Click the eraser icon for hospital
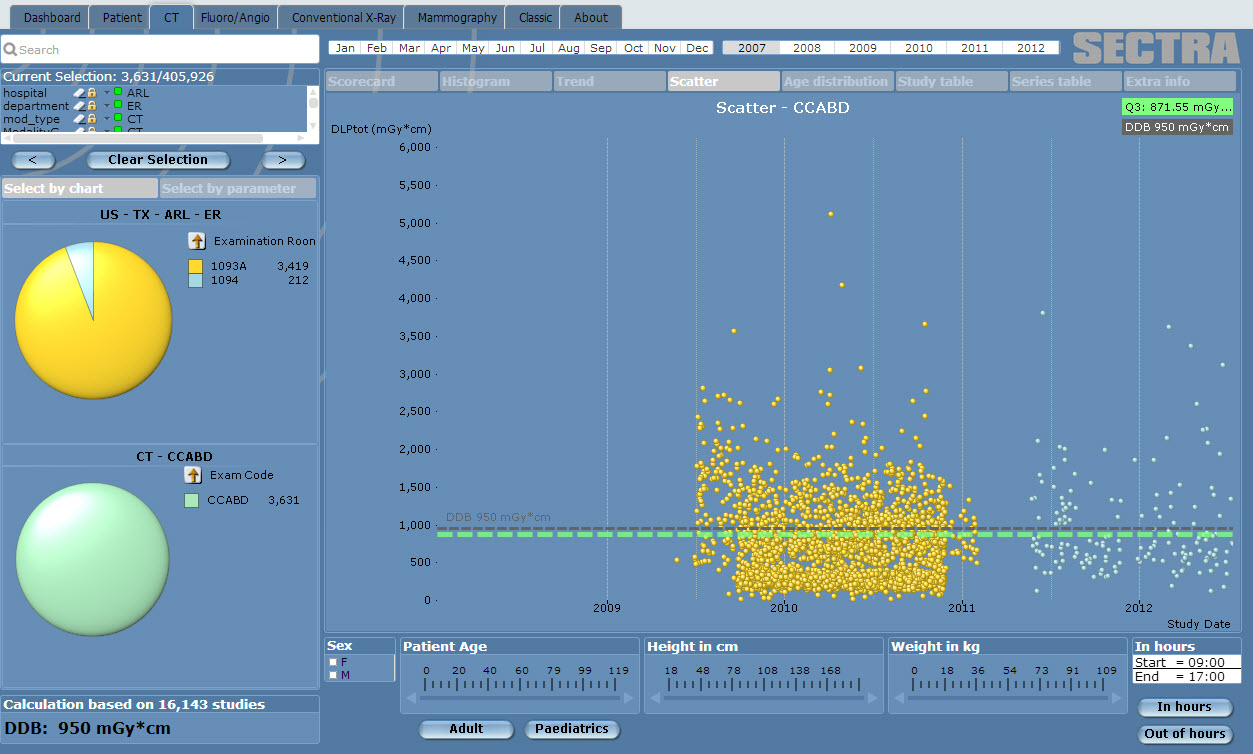The width and height of the screenshot is (1253, 754). point(79,93)
